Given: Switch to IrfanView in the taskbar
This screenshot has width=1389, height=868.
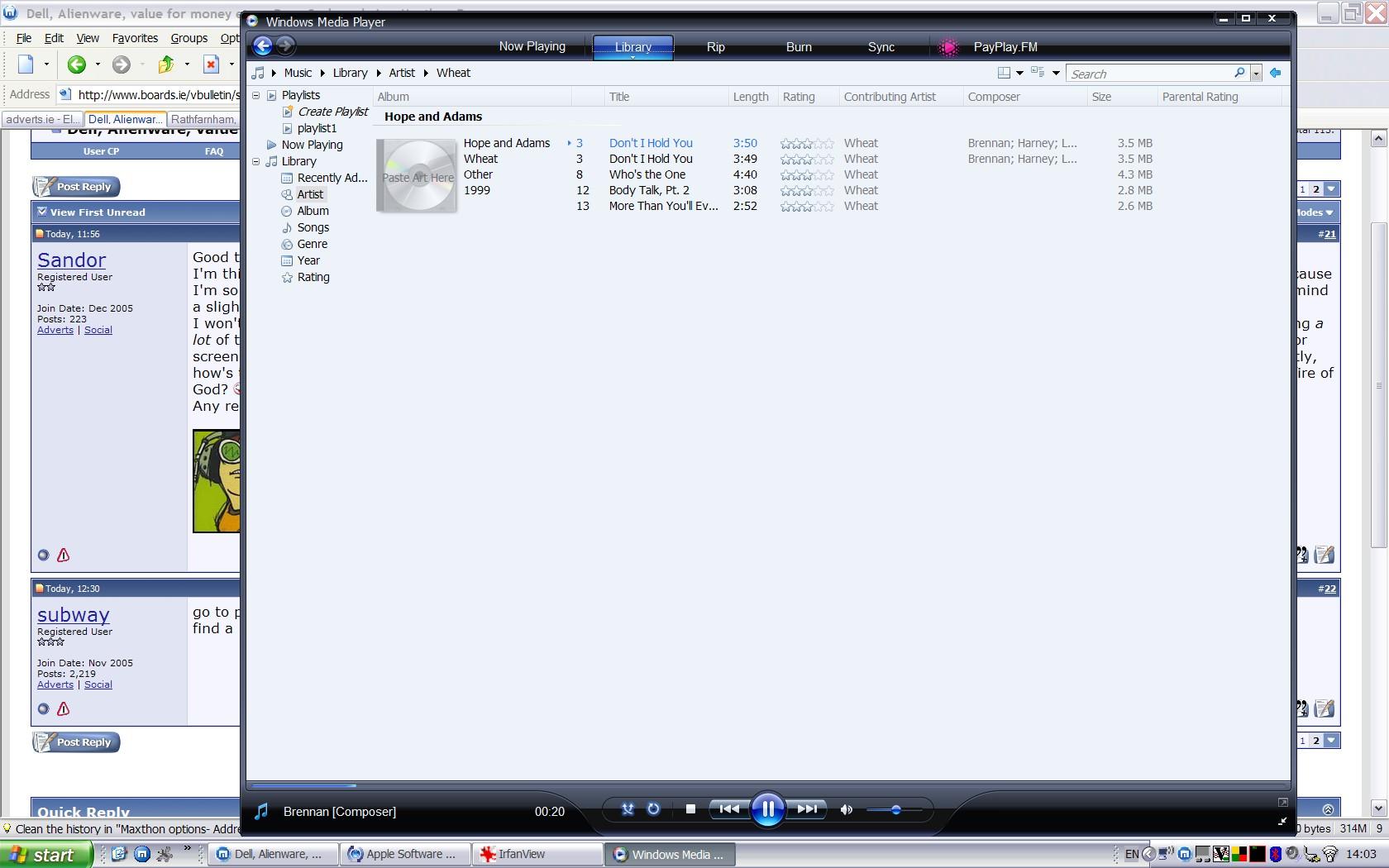Looking at the screenshot, I should pos(537,854).
